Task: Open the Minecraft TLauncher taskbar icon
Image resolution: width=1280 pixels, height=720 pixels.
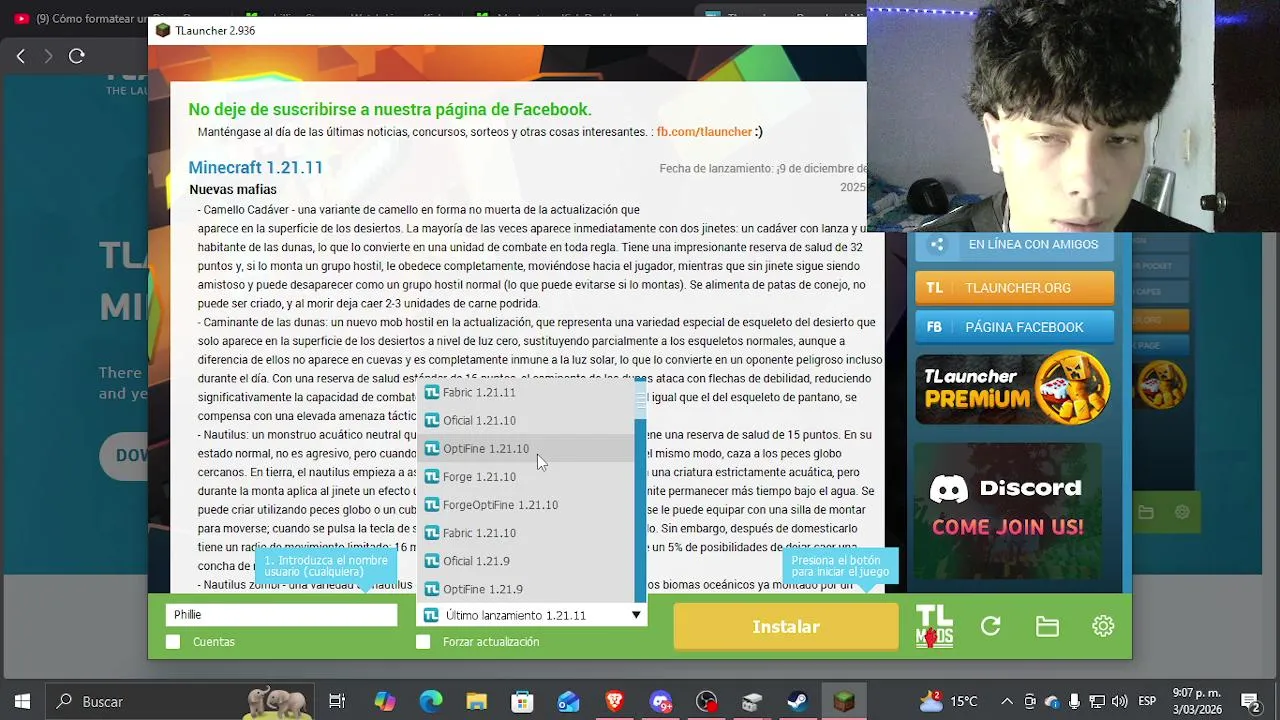Action: (x=844, y=702)
